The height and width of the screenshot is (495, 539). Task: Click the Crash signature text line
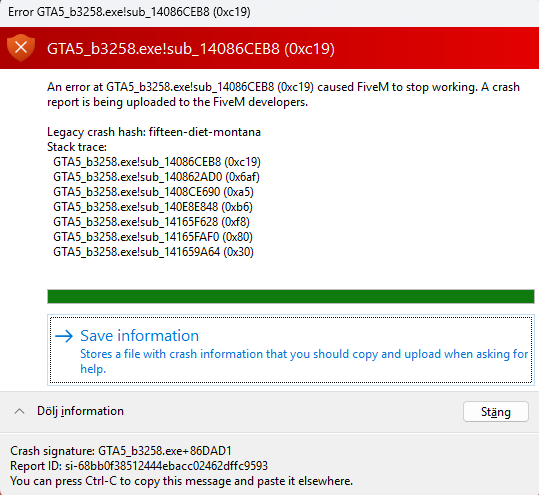(x=121, y=451)
